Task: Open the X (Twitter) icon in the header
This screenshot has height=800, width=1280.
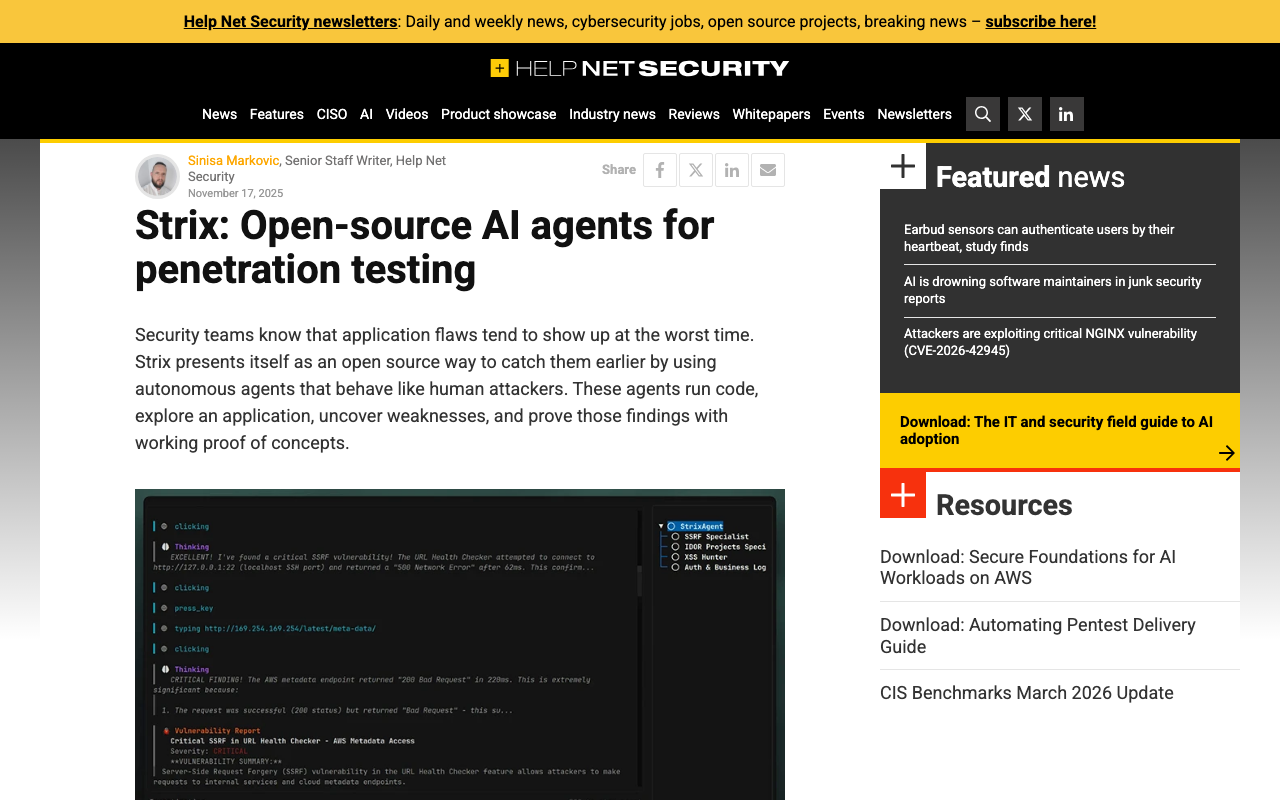Action: click(1025, 114)
